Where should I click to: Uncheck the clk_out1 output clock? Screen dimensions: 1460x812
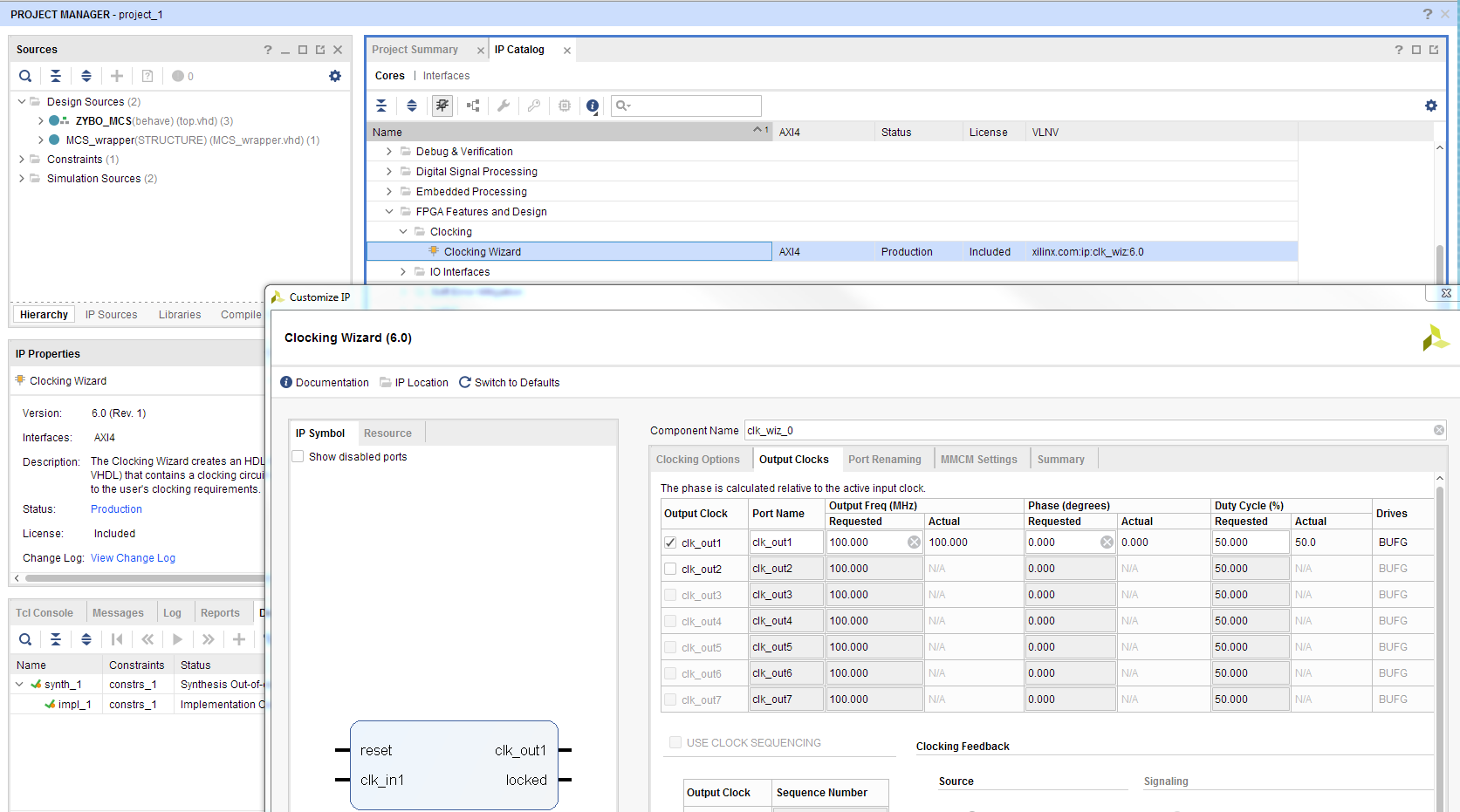click(670, 542)
